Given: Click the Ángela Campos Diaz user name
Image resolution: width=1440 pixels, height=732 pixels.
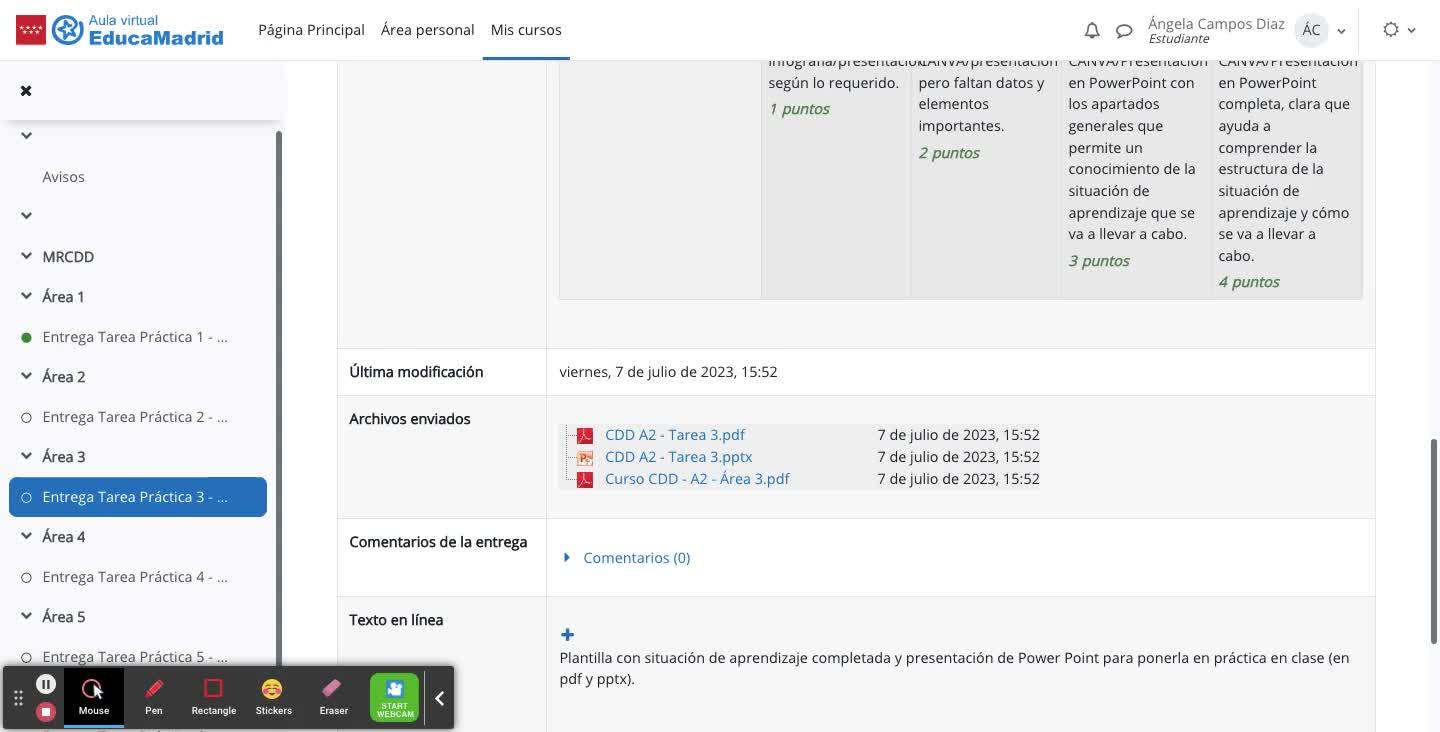Looking at the screenshot, I should 1215,23.
